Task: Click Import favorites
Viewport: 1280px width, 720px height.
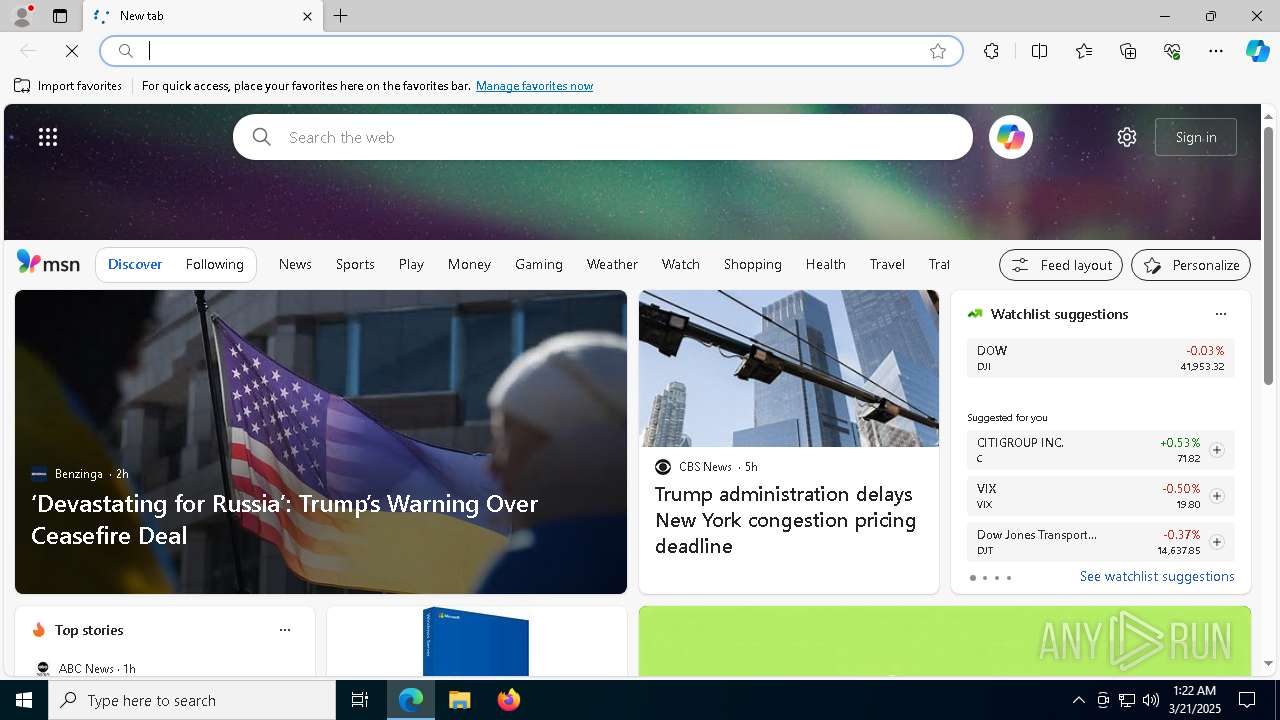Action: click(x=68, y=86)
